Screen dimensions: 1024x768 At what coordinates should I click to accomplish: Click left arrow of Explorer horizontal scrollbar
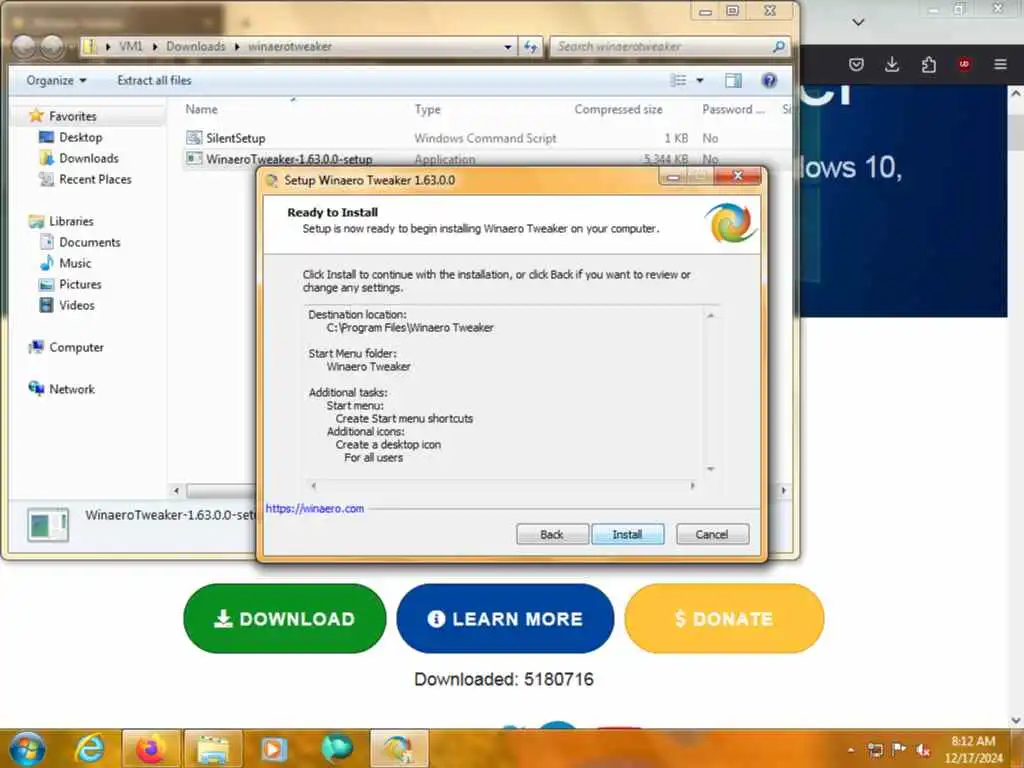click(176, 490)
